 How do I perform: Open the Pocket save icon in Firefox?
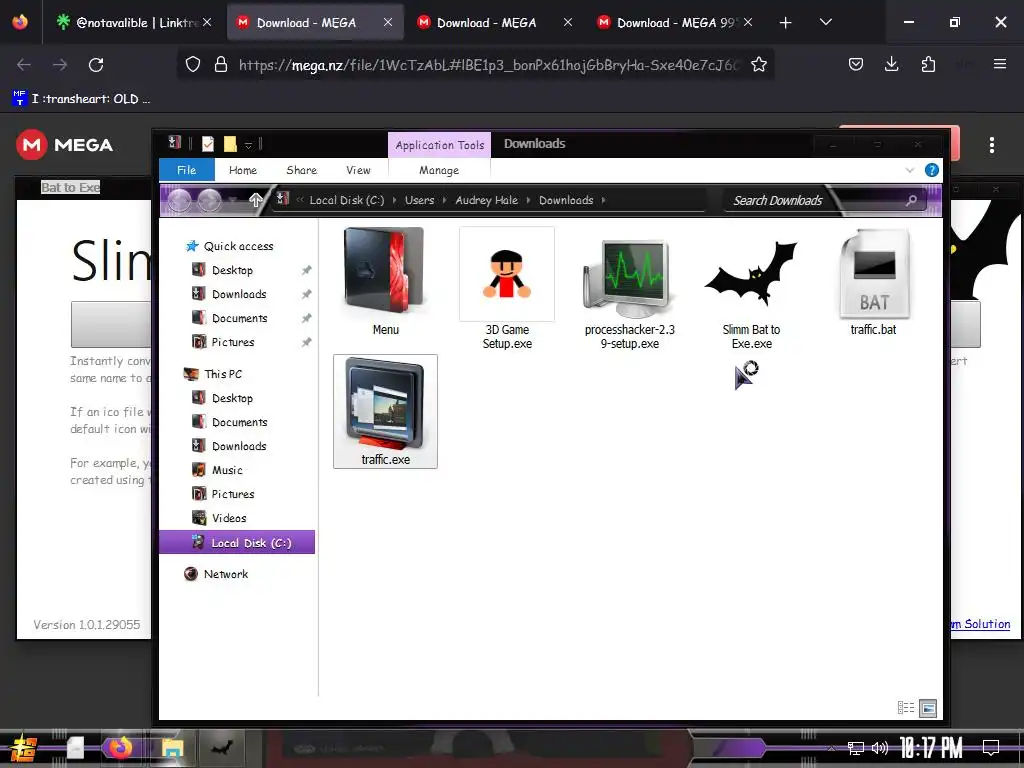click(856, 64)
